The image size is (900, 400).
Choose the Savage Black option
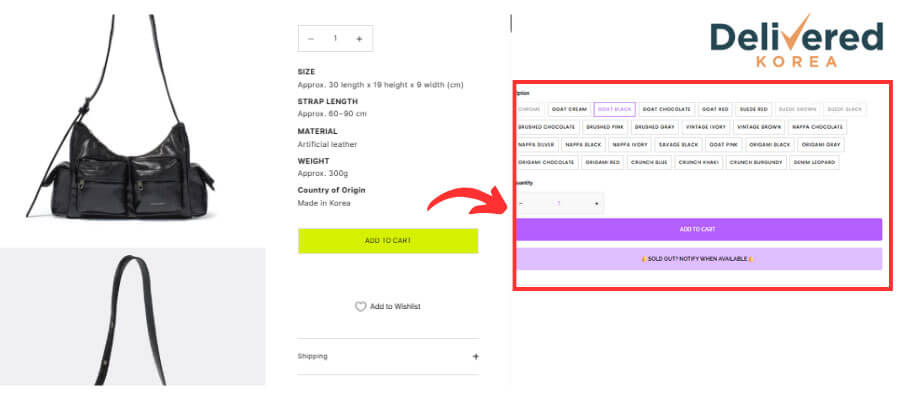click(x=678, y=145)
